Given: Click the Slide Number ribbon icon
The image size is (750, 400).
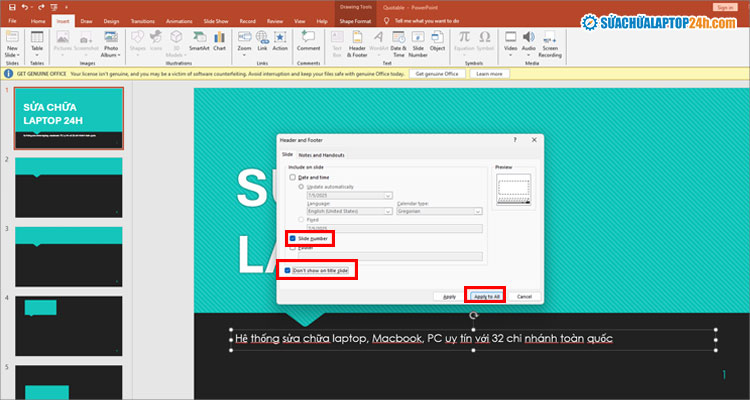Looking at the screenshot, I should pos(418,37).
